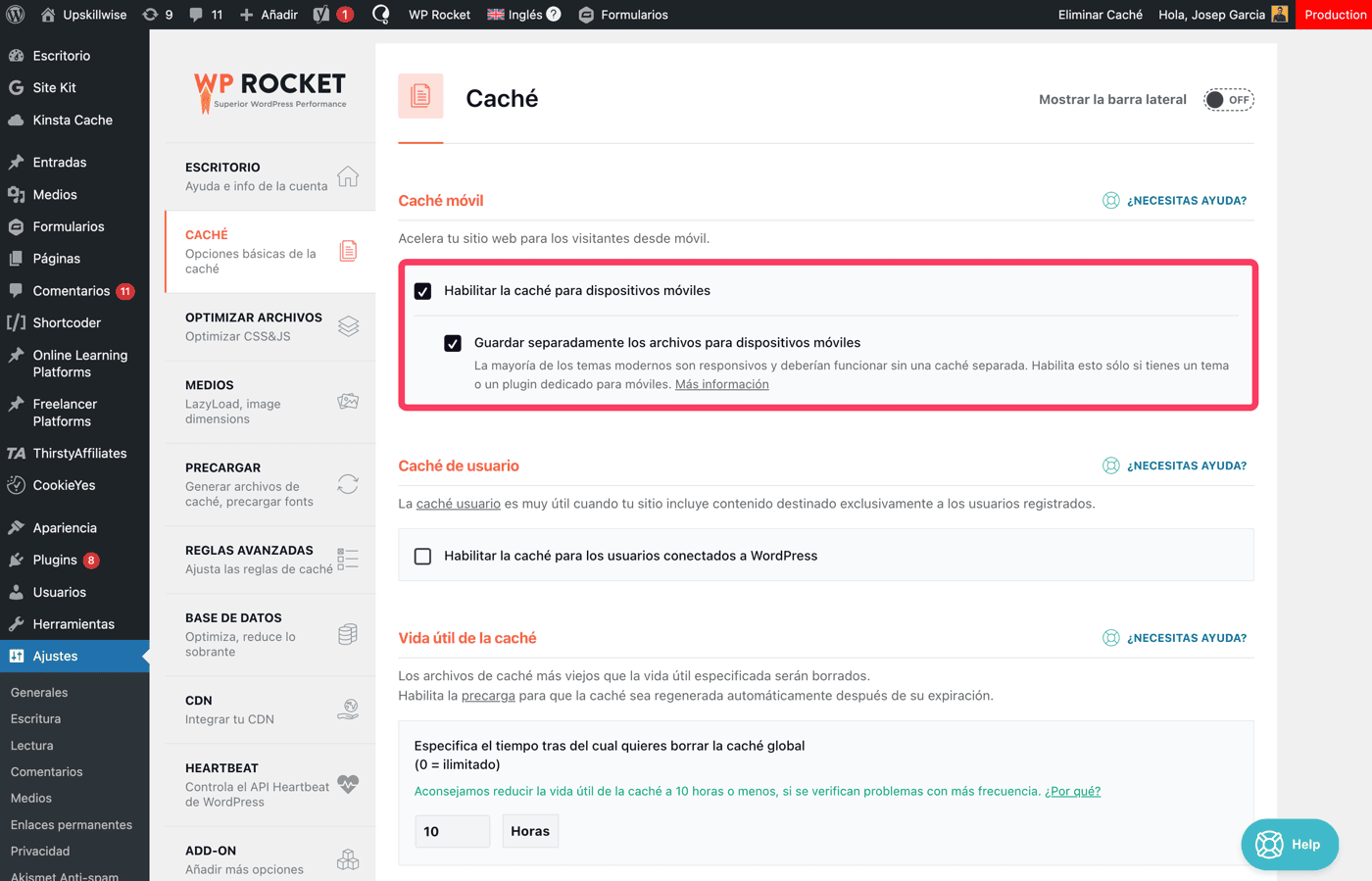Open the Horas time unit selector

point(530,831)
